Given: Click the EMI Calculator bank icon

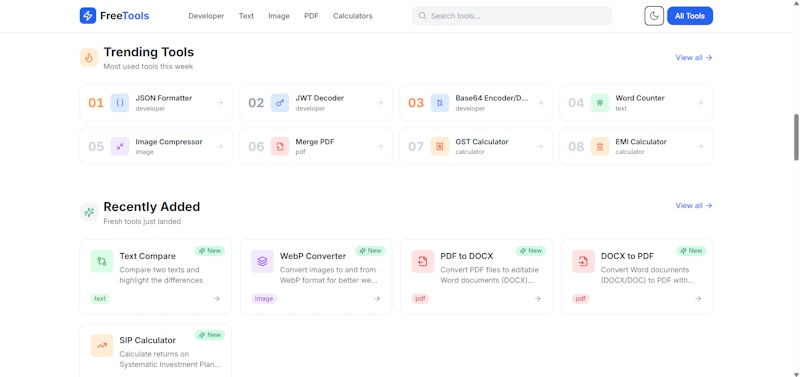Looking at the screenshot, I should coord(600,146).
